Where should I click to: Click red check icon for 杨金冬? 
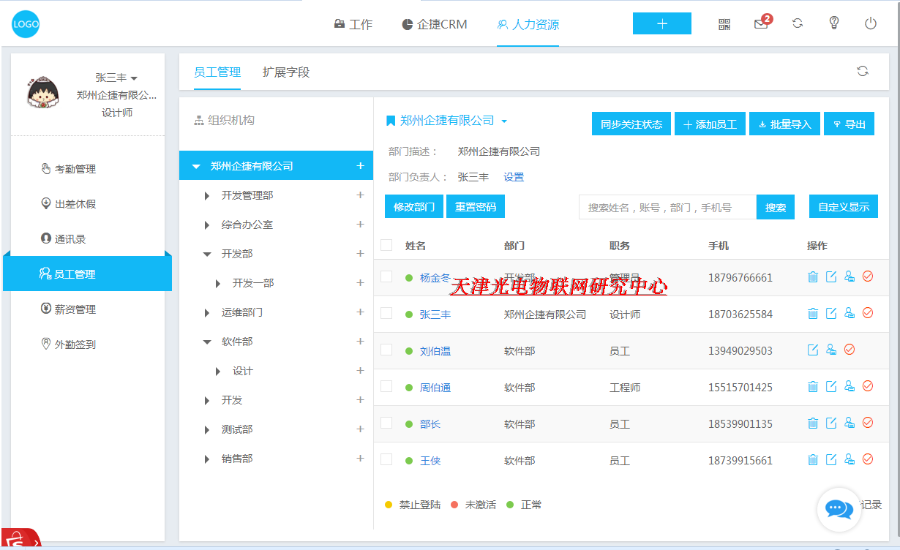point(868,277)
